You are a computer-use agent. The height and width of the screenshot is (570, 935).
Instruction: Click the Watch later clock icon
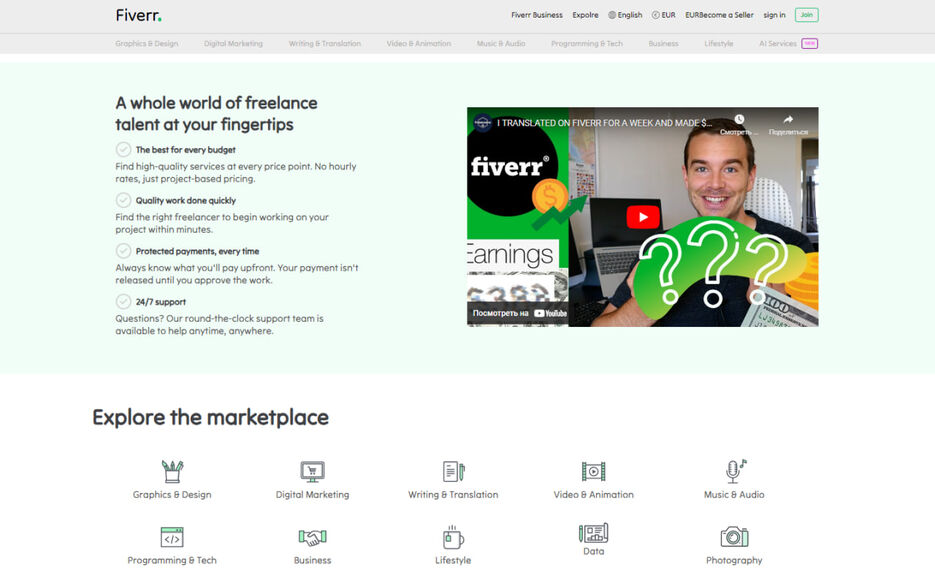739,119
